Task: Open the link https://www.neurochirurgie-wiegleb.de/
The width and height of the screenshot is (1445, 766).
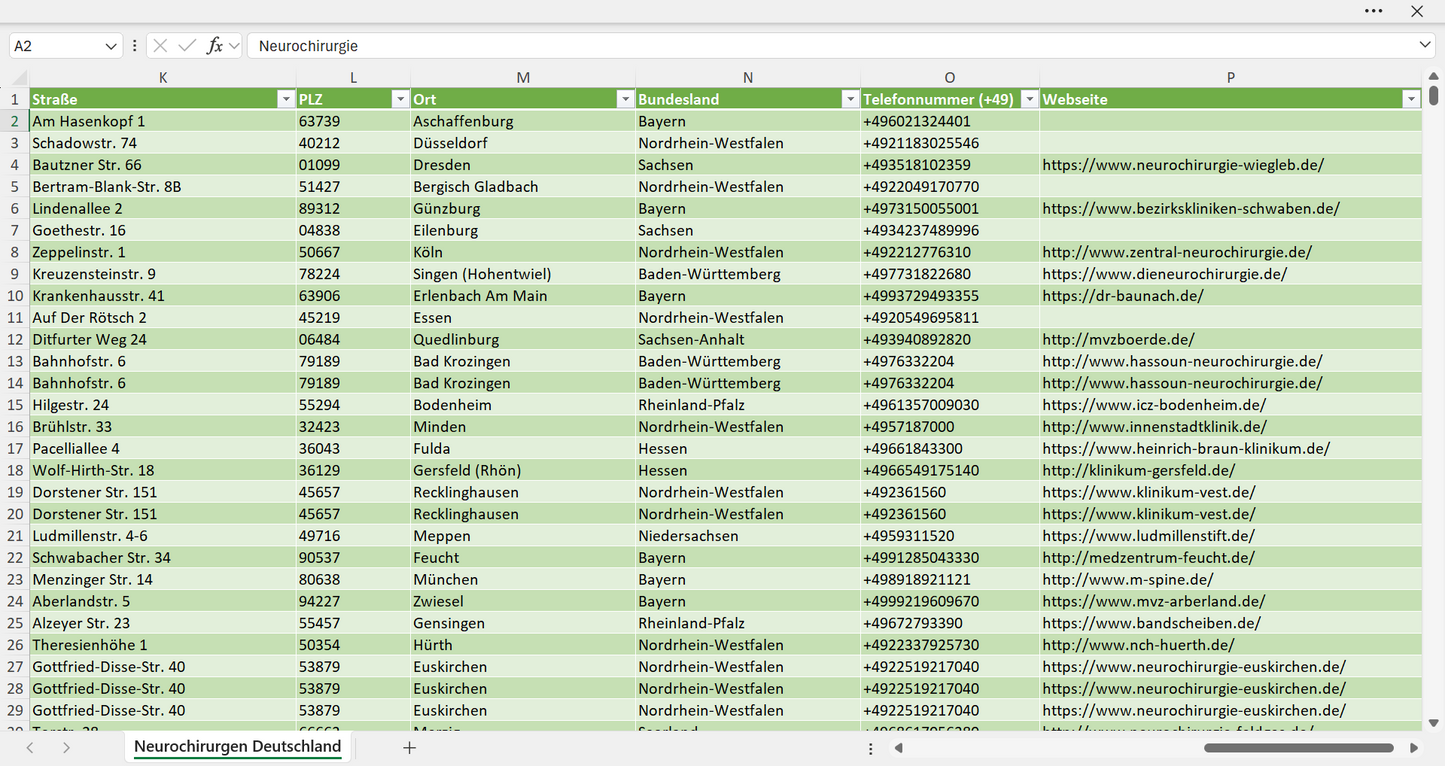Action: pyautogui.click(x=1183, y=165)
